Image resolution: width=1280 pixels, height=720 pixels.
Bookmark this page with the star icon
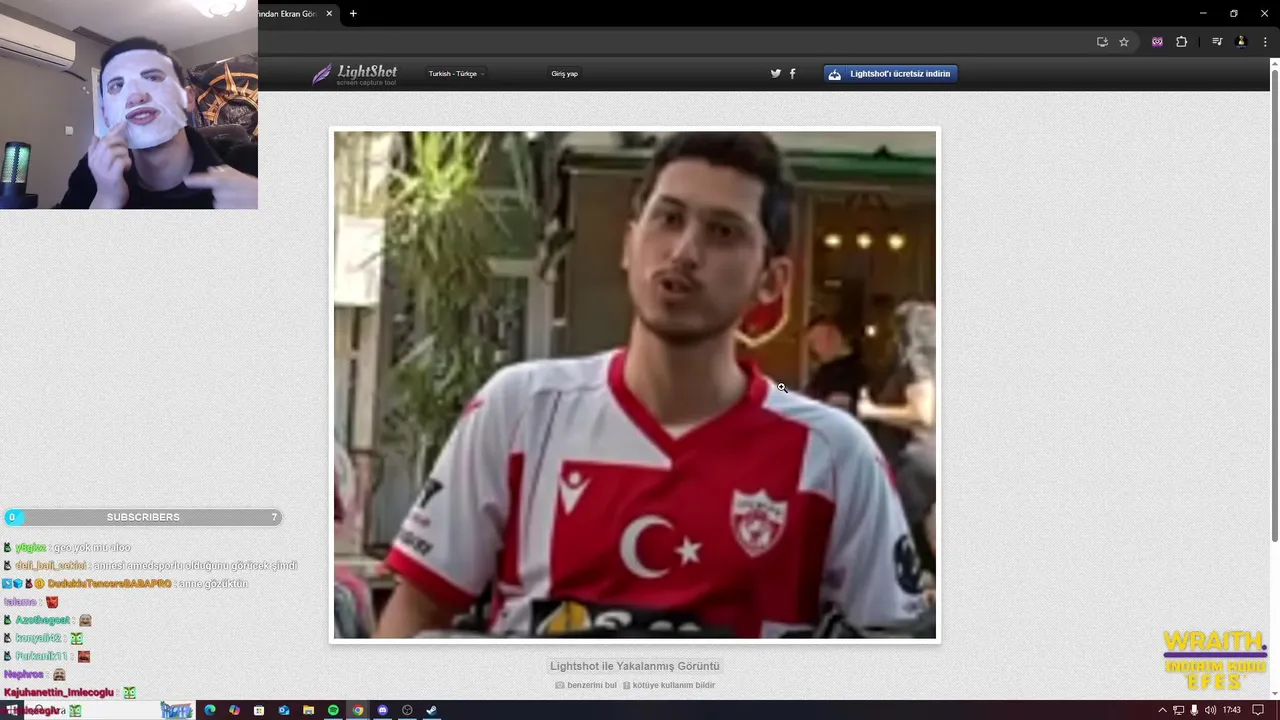point(1124,42)
